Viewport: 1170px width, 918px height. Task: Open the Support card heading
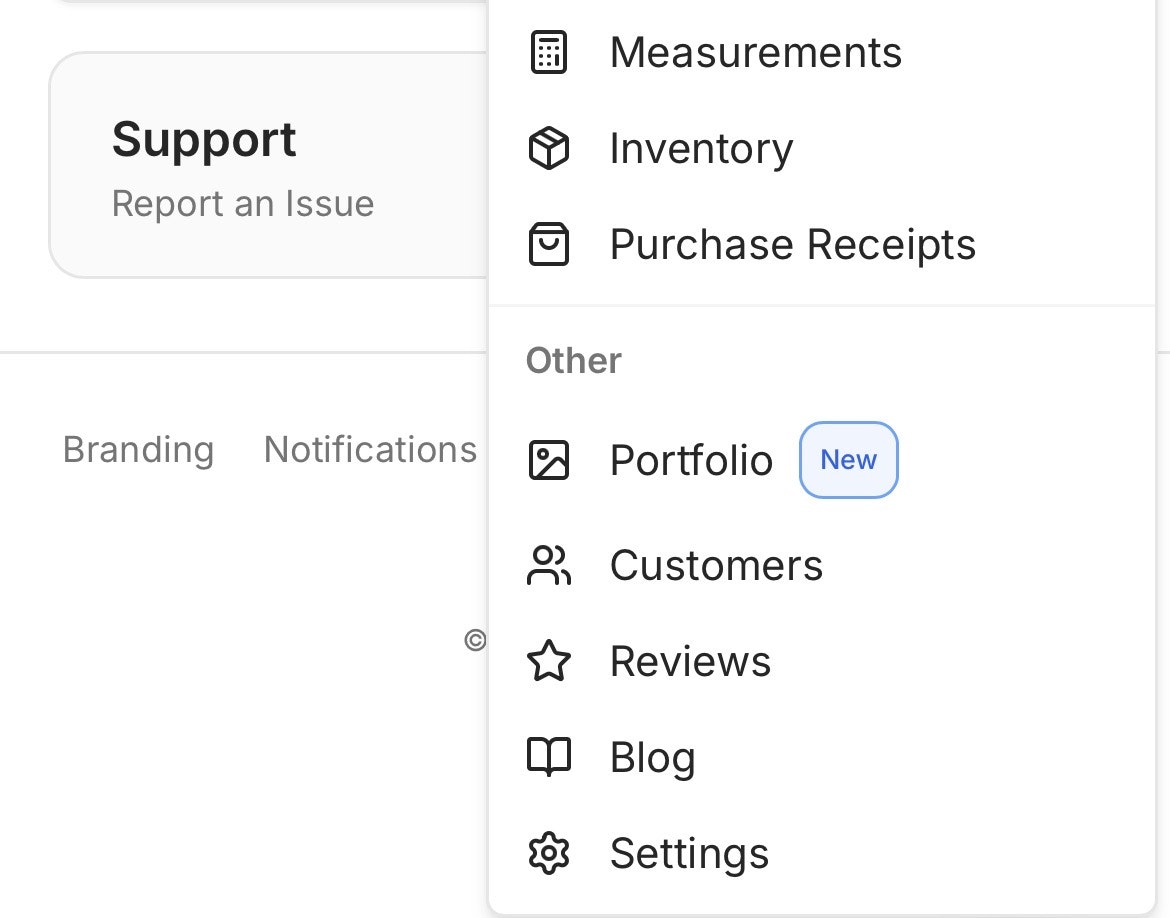click(204, 139)
